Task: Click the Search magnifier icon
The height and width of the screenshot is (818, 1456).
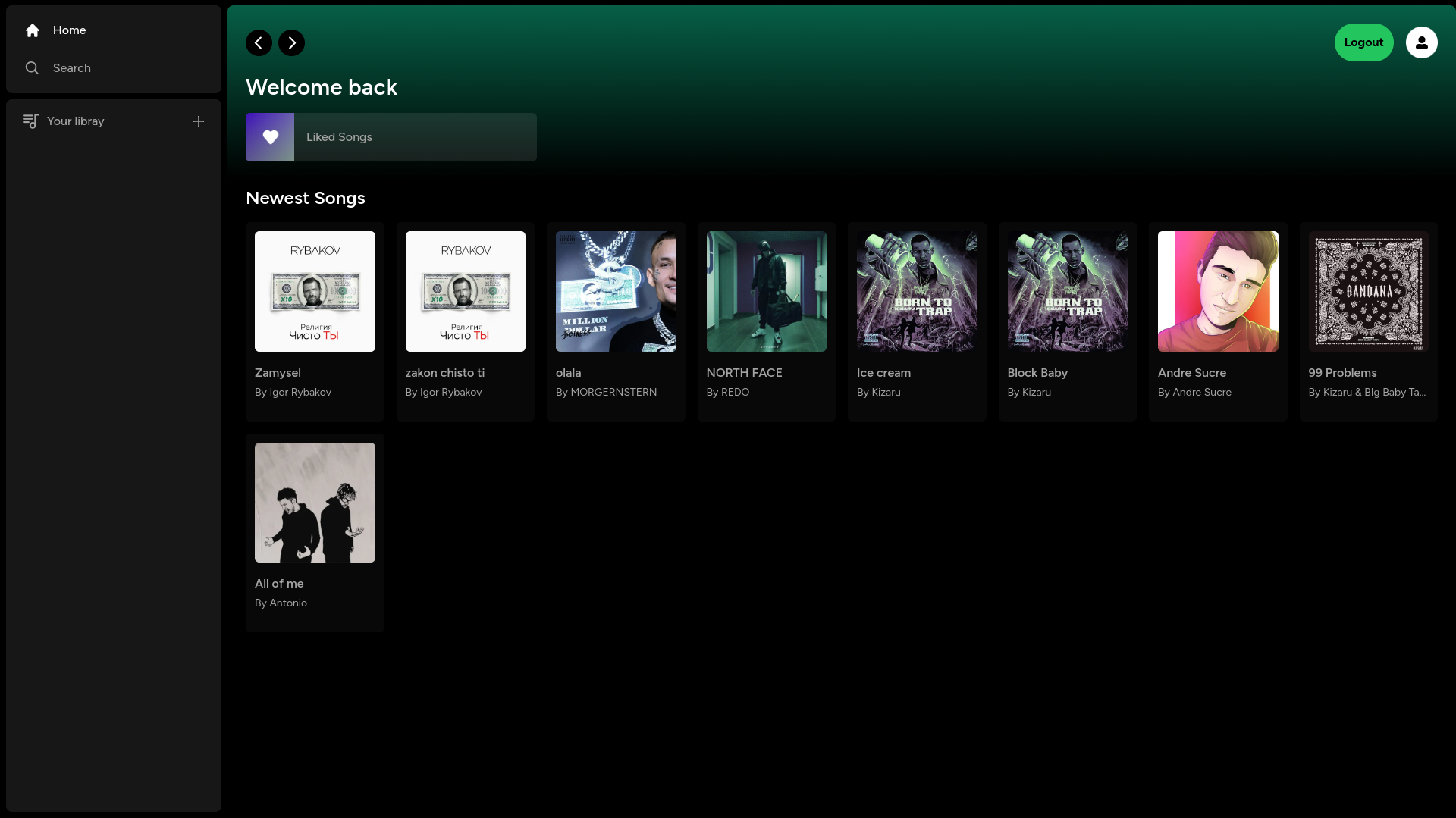Action: (32, 68)
